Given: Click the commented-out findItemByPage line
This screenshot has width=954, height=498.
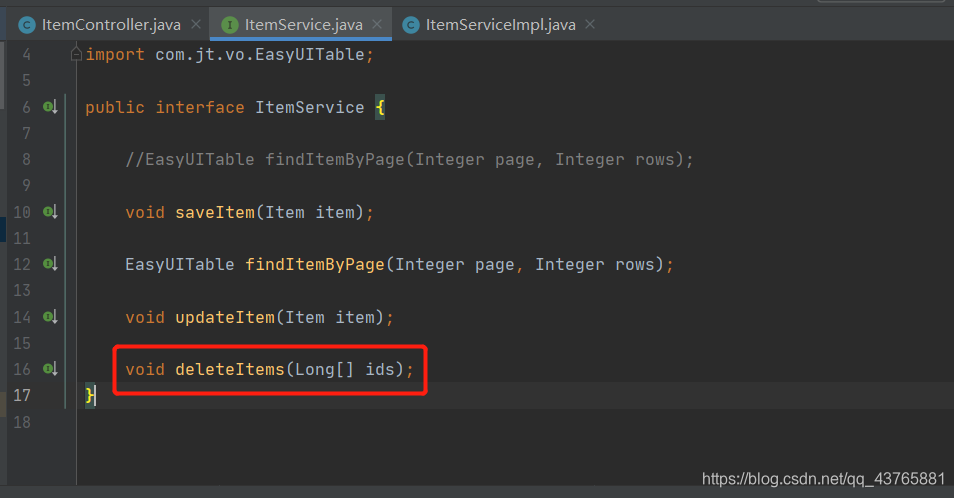Looking at the screenshot, I should tap(409, 159).
